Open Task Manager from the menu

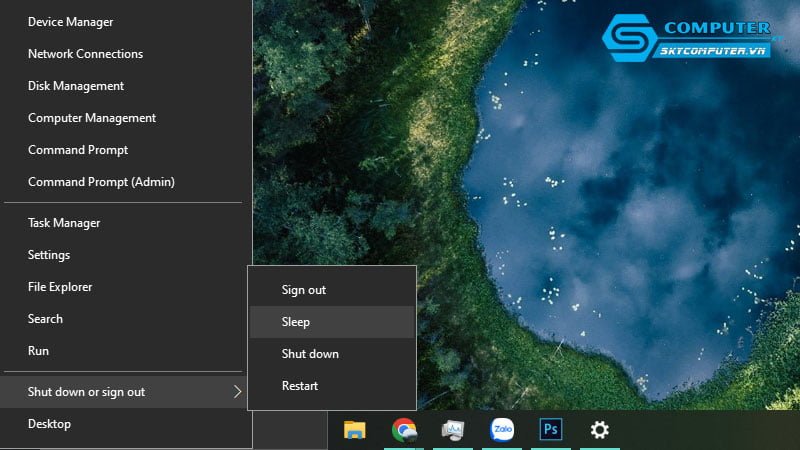point(64,223)
